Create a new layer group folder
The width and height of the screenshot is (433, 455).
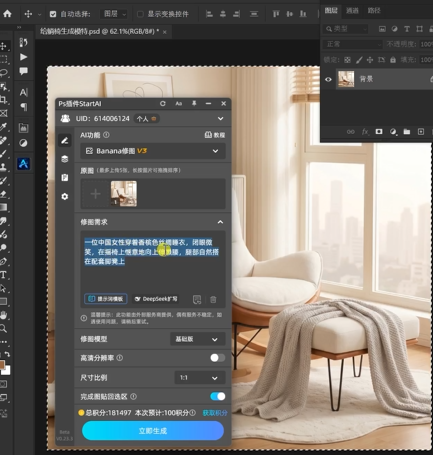(407, 132)
